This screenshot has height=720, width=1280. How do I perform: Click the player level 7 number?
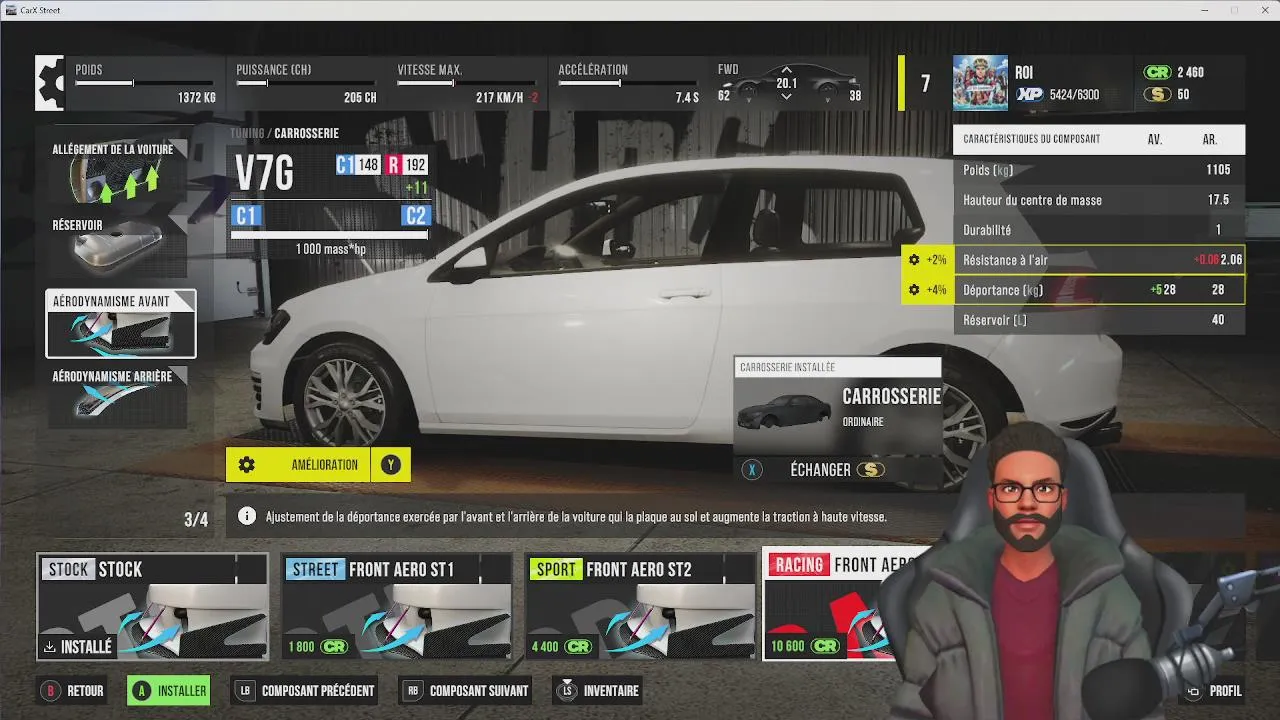click(x=926, y=84)
